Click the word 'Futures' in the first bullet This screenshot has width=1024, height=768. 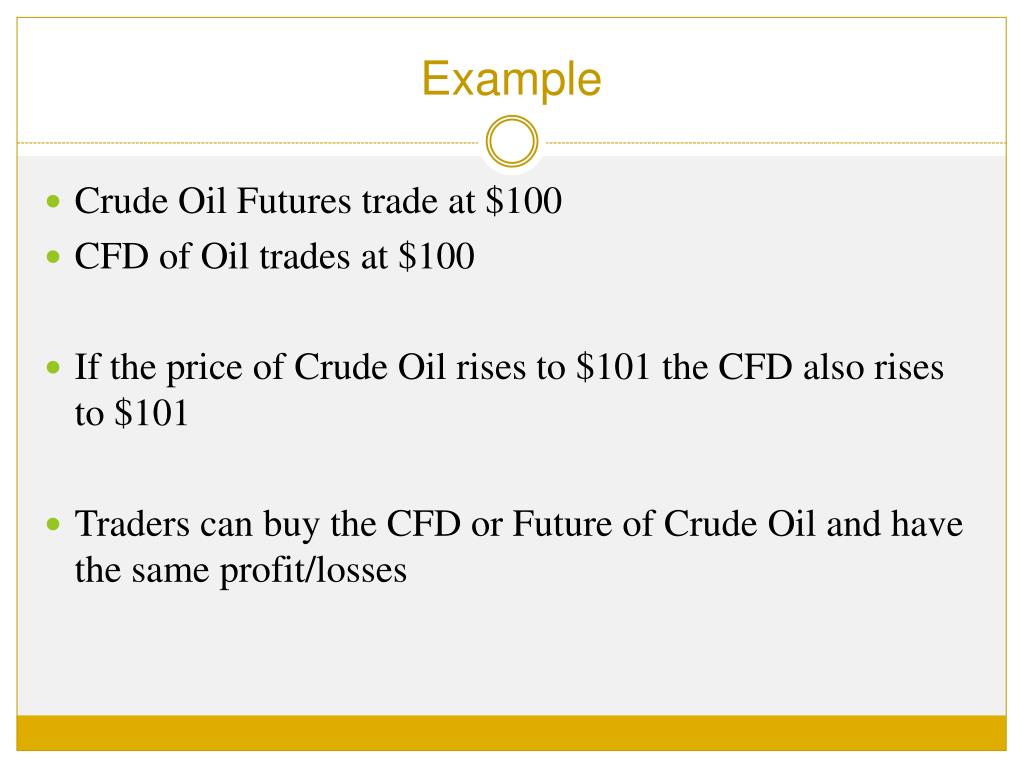[x=294, y=200]
